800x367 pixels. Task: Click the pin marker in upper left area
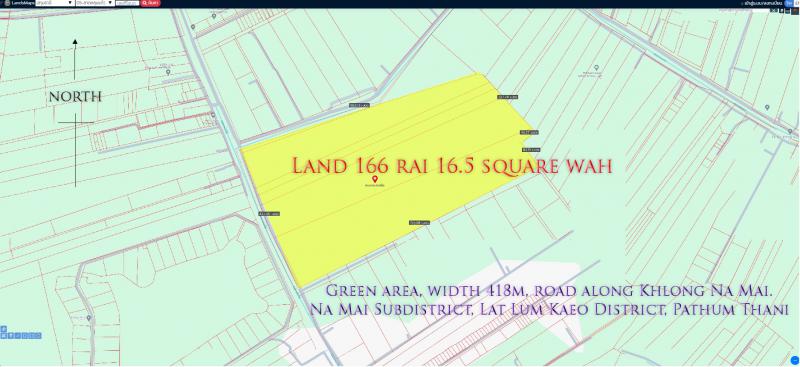168,72
